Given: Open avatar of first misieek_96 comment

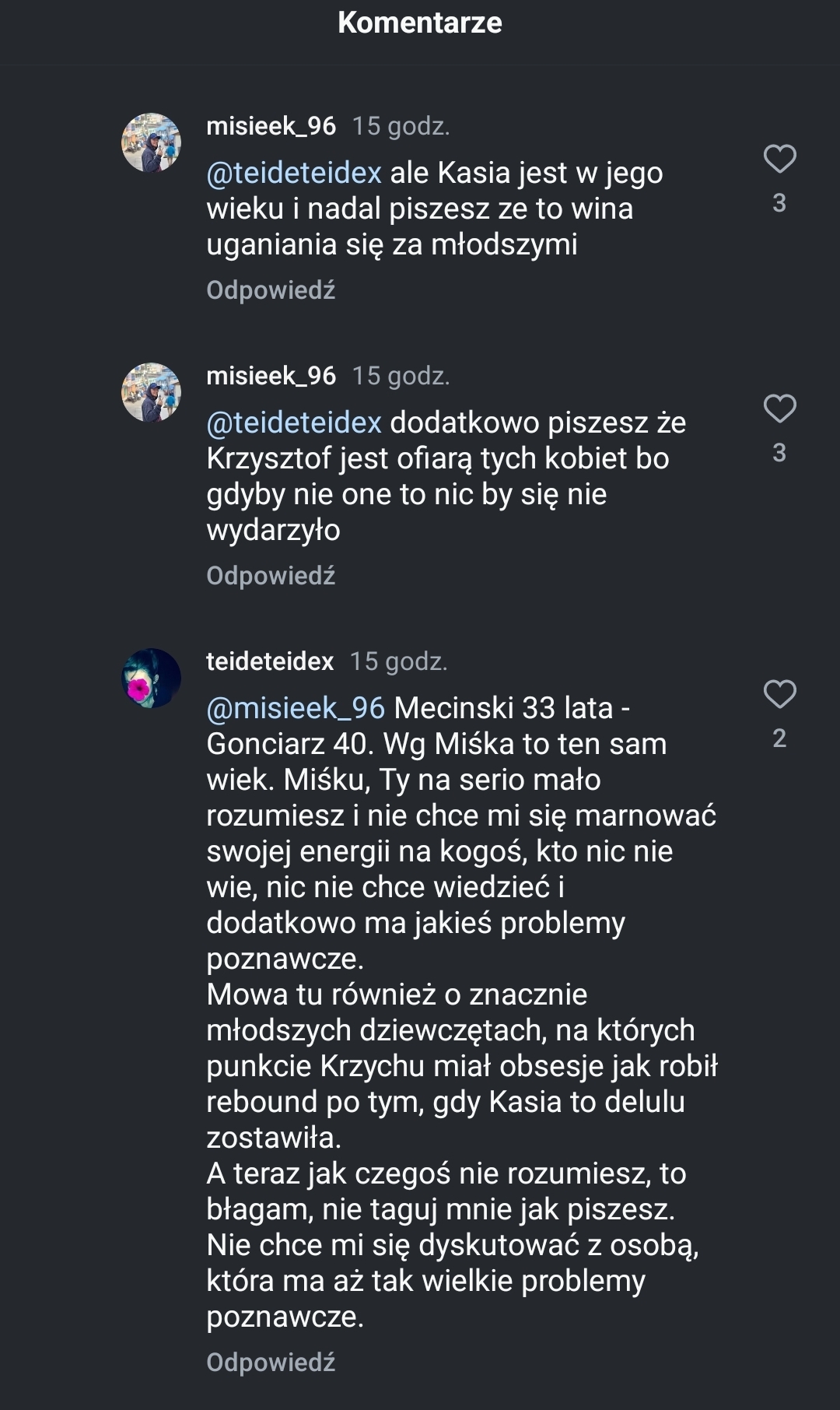Looking at the screenshot, I should coord(152,142).
